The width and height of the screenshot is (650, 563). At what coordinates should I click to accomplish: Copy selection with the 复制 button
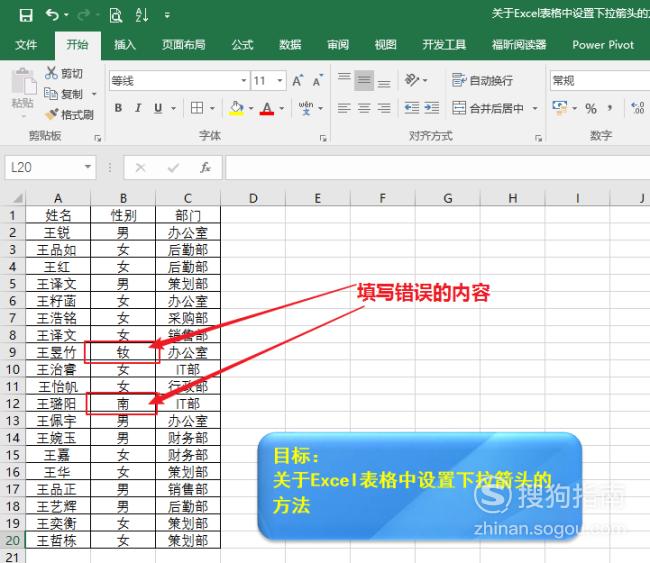click(63, 94)
